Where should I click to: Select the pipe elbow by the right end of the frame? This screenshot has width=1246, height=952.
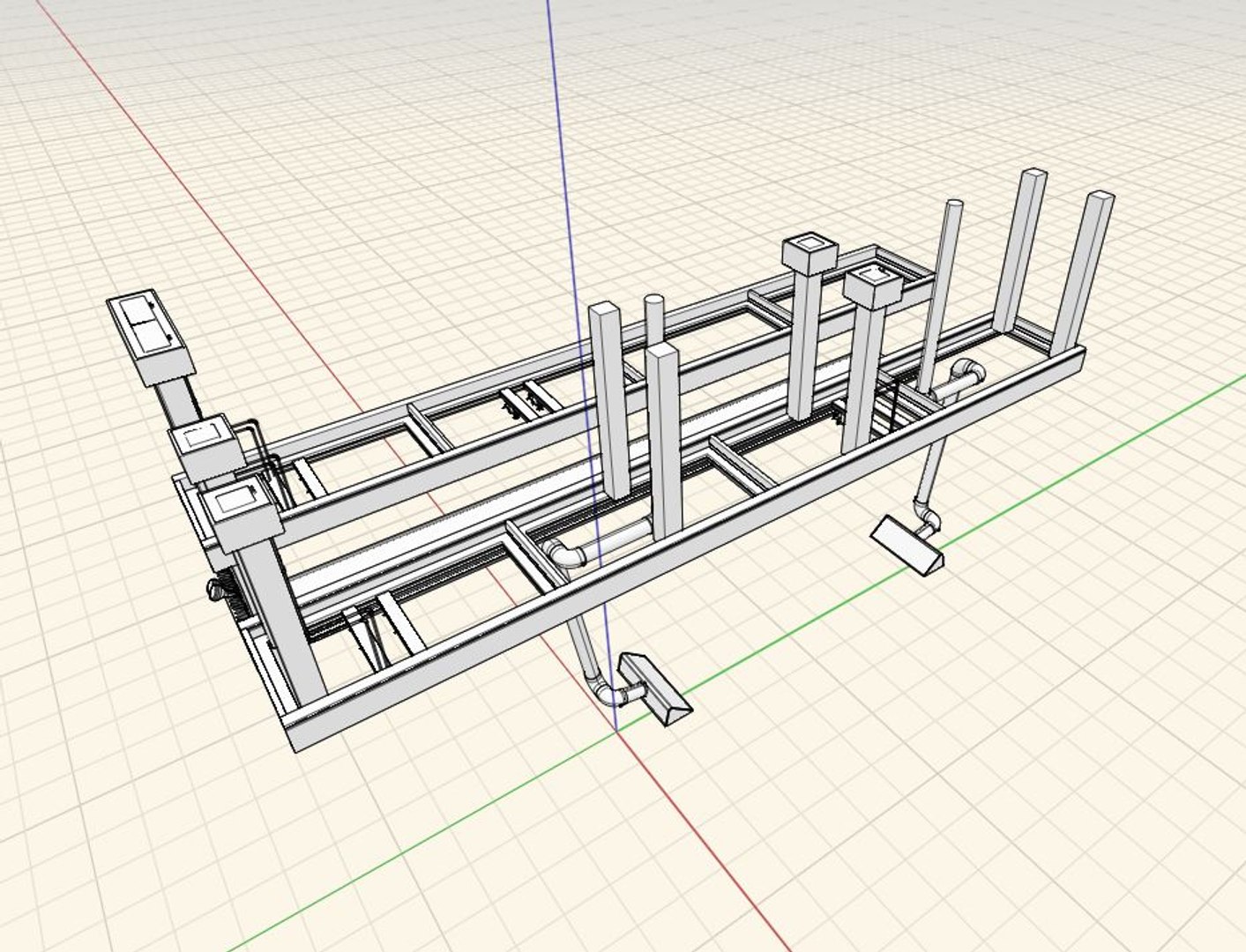point(968,372)
